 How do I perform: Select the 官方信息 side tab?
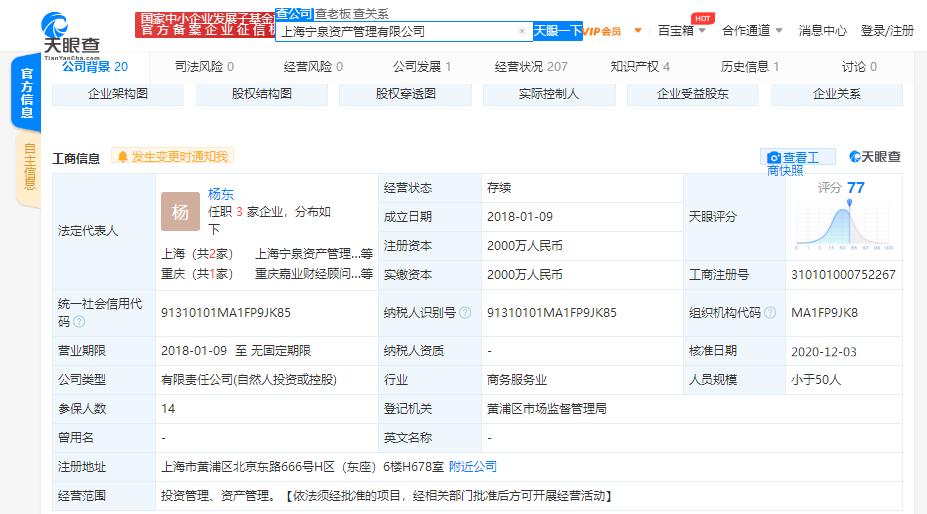coord(27,93)
